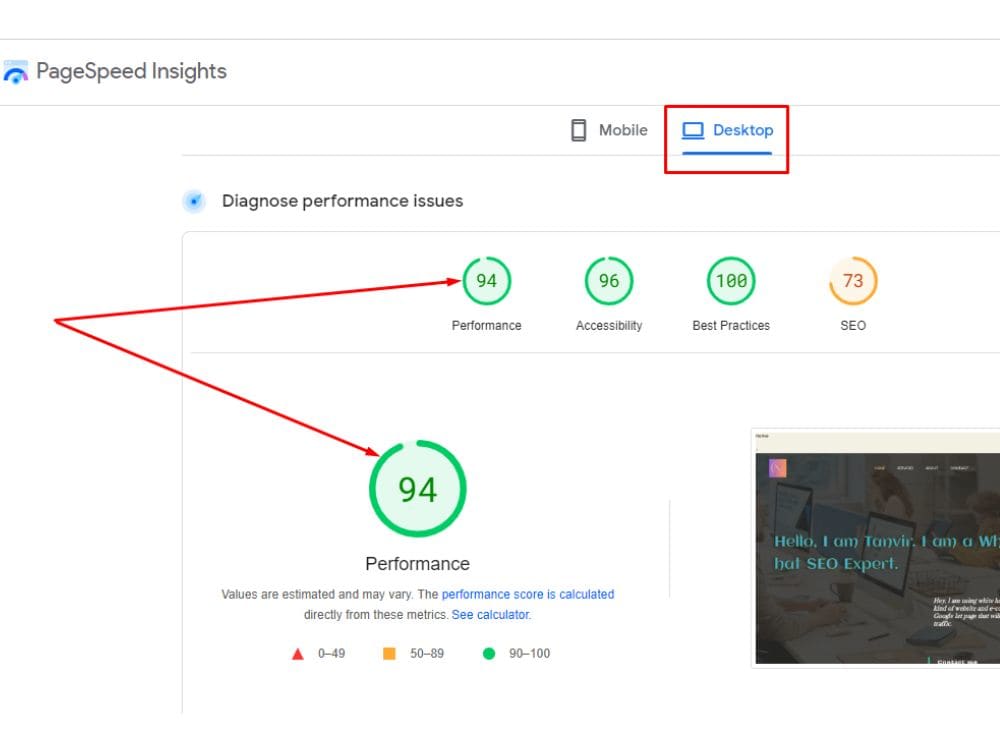Image resolution: width=1000 pixels, height=750 pixels.
Task: Select the Performance score gauge showing 94
Action: [x=486, y=281]
